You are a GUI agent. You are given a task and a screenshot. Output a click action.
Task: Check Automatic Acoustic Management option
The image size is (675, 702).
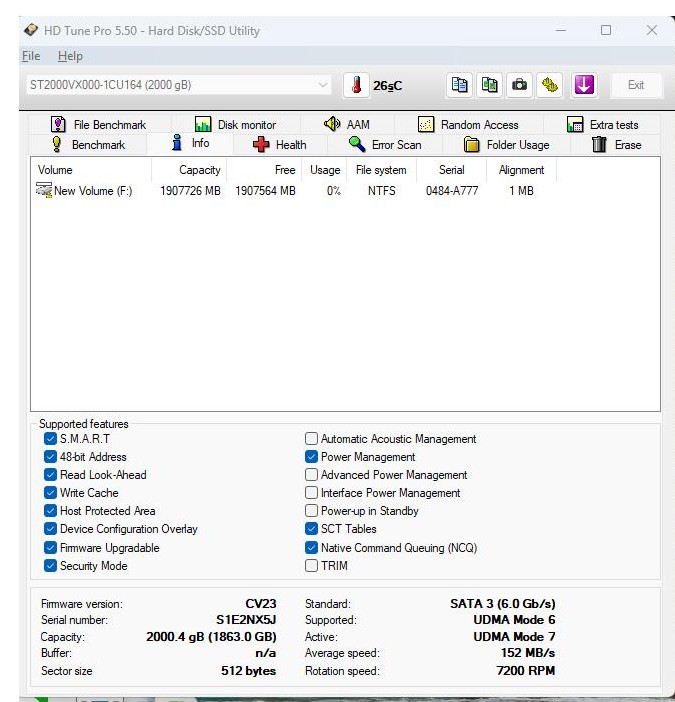312,439
